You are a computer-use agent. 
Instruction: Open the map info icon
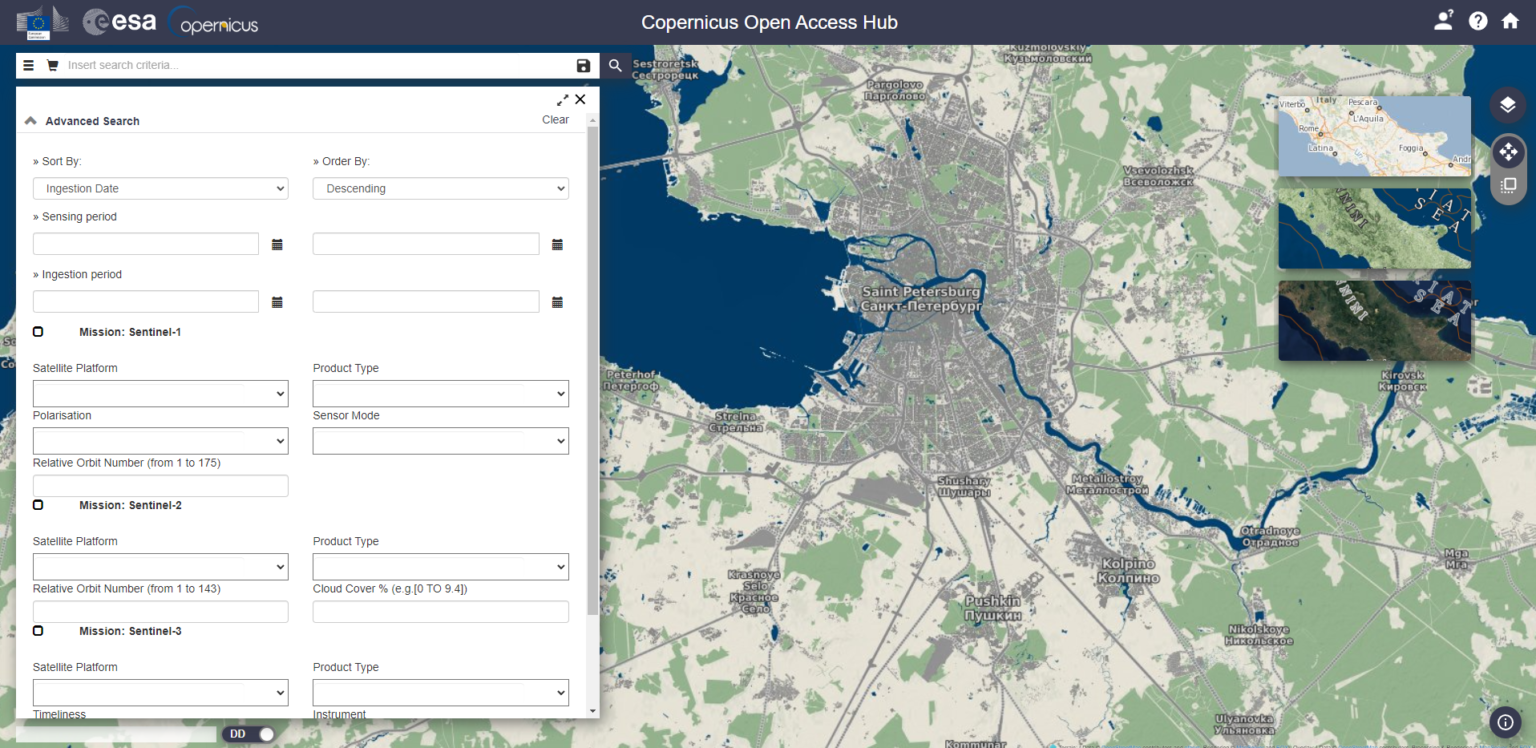click(x=1506, y=722)
